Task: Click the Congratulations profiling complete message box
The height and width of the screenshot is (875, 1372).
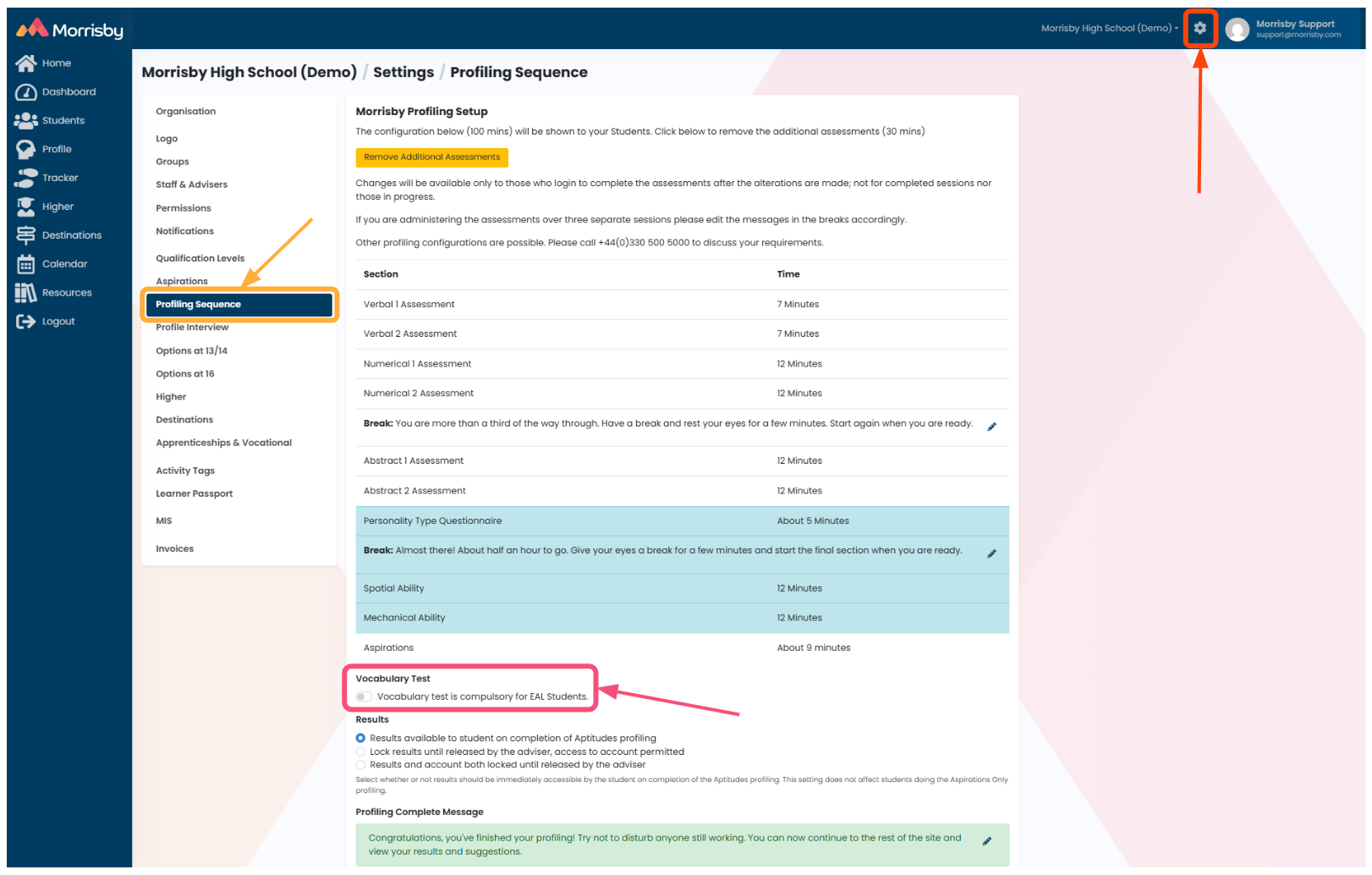Action: pyautogui.click(x=683, y=845)
